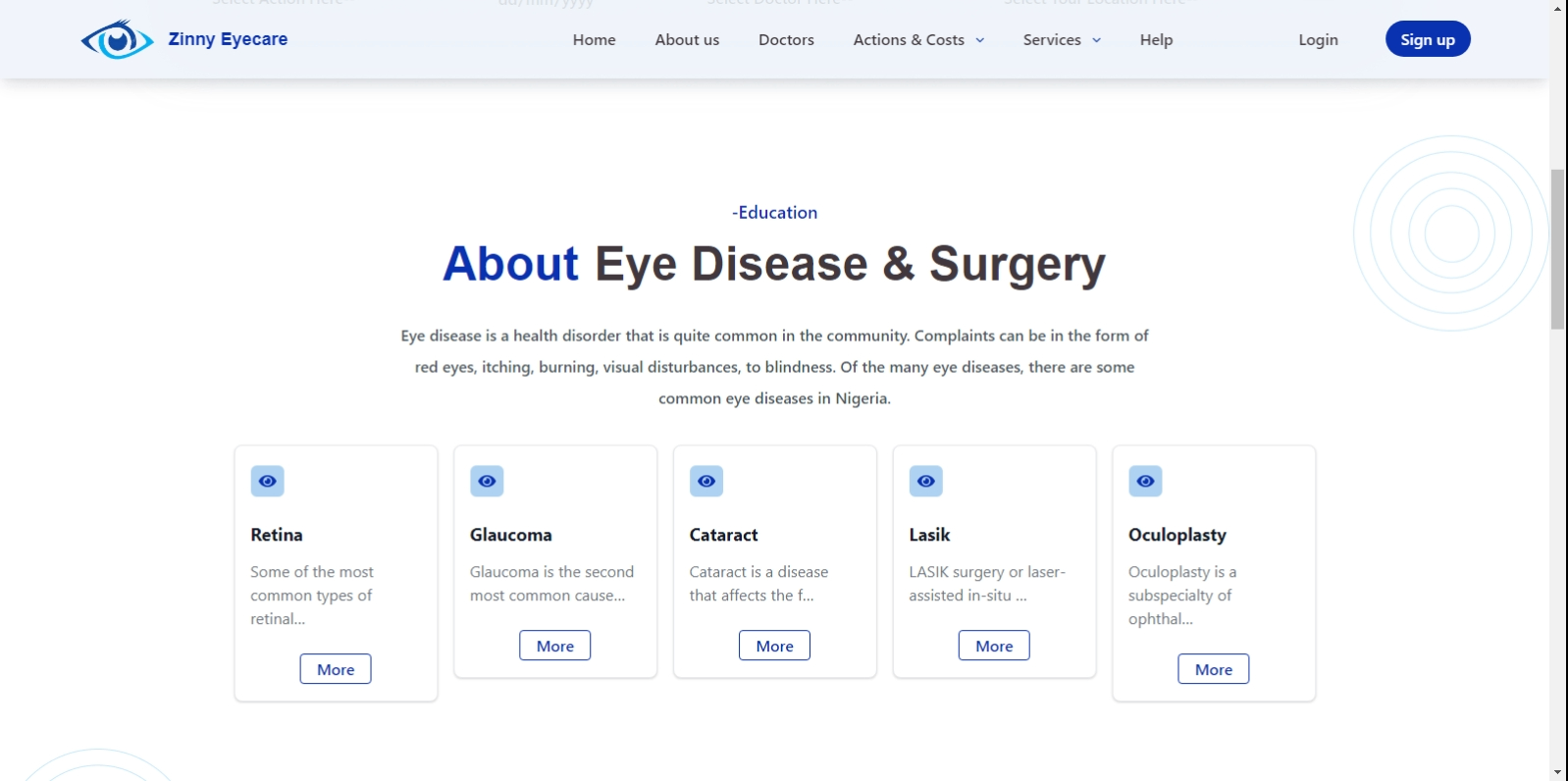Viewport: 1568px width, 781px height.
Task: Open the Help page
Action: 1156,39
